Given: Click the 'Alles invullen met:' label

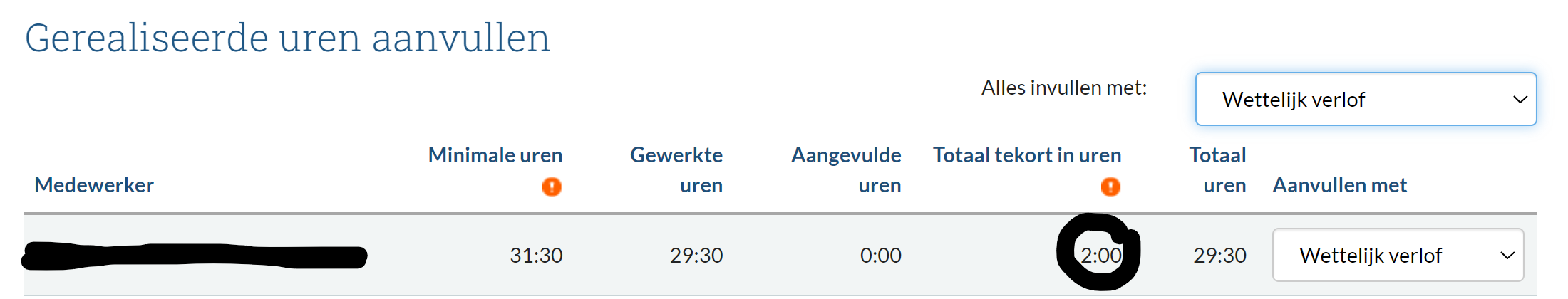Looking at the screenshot, I should coord(1063,88).
